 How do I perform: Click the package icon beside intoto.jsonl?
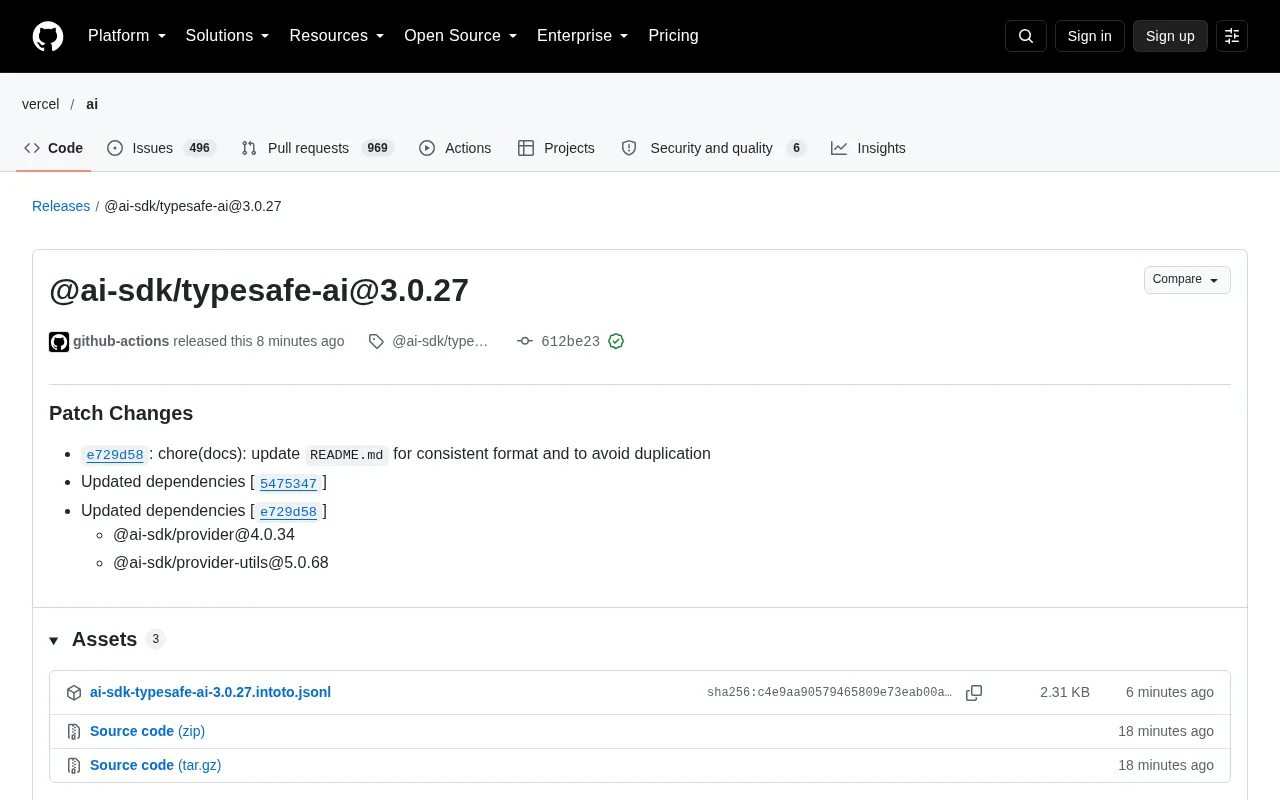tap(74, 693)
